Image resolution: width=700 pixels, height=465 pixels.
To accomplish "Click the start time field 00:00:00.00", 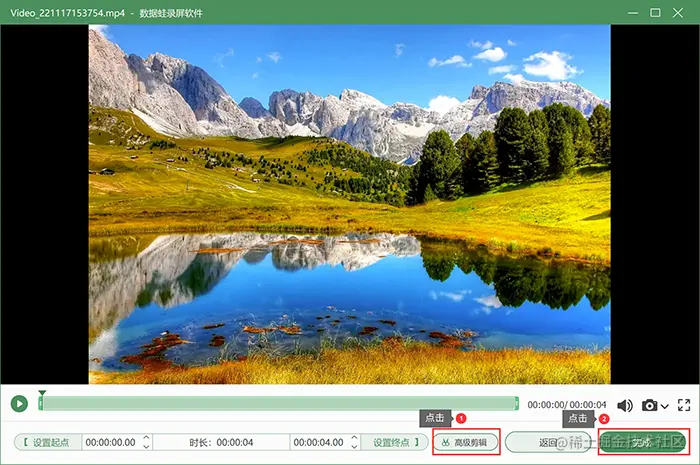I will point(111,442).
